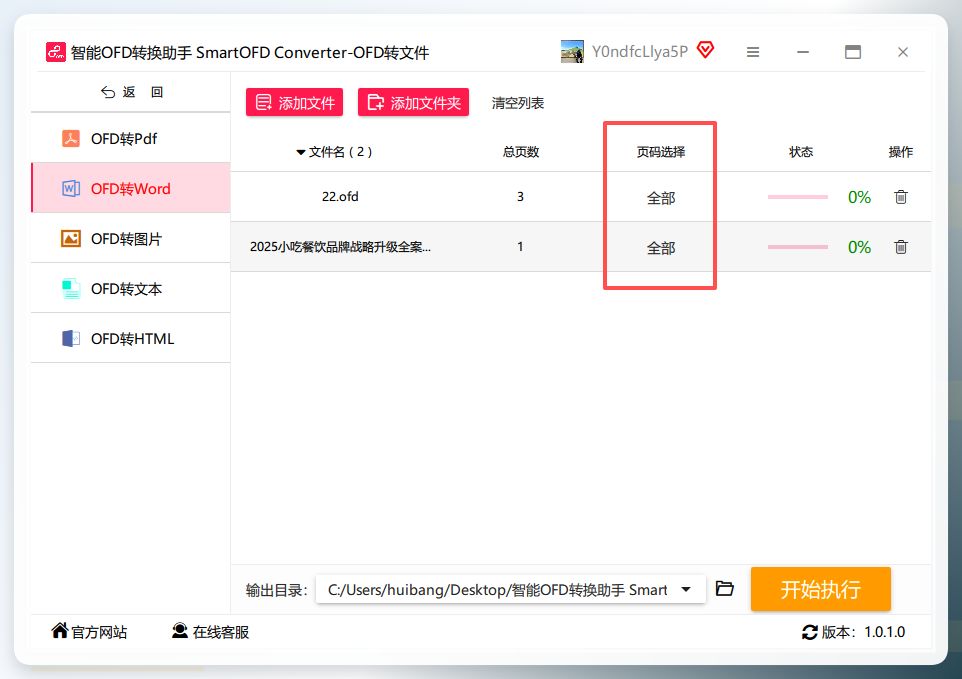Go back with the 返回 button
Screen dimensions: 962x679
pos(132,92)
